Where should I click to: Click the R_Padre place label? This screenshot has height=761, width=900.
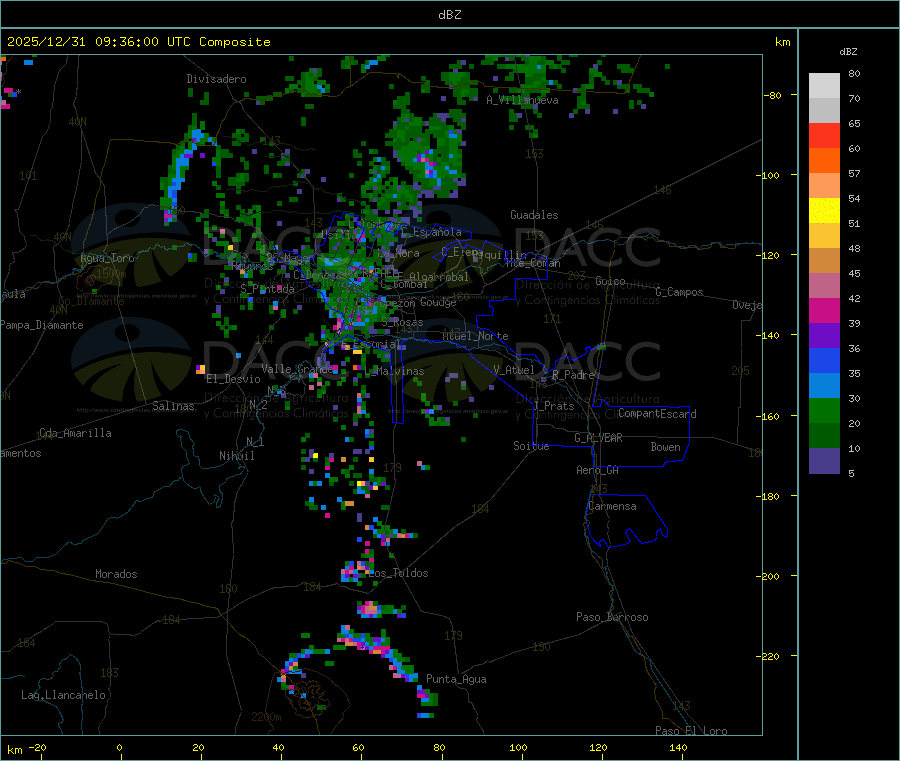point(573,375)
